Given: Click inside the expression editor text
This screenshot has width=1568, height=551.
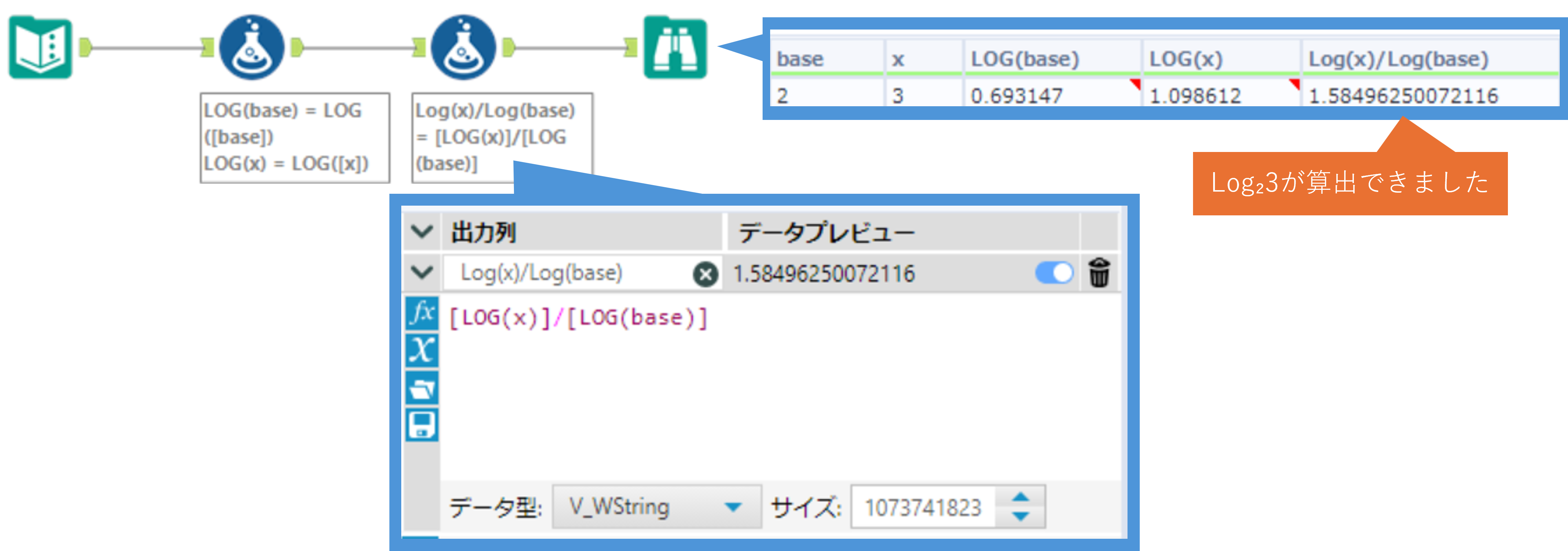Looking at the screenshot, I should [x=578, y=318].
